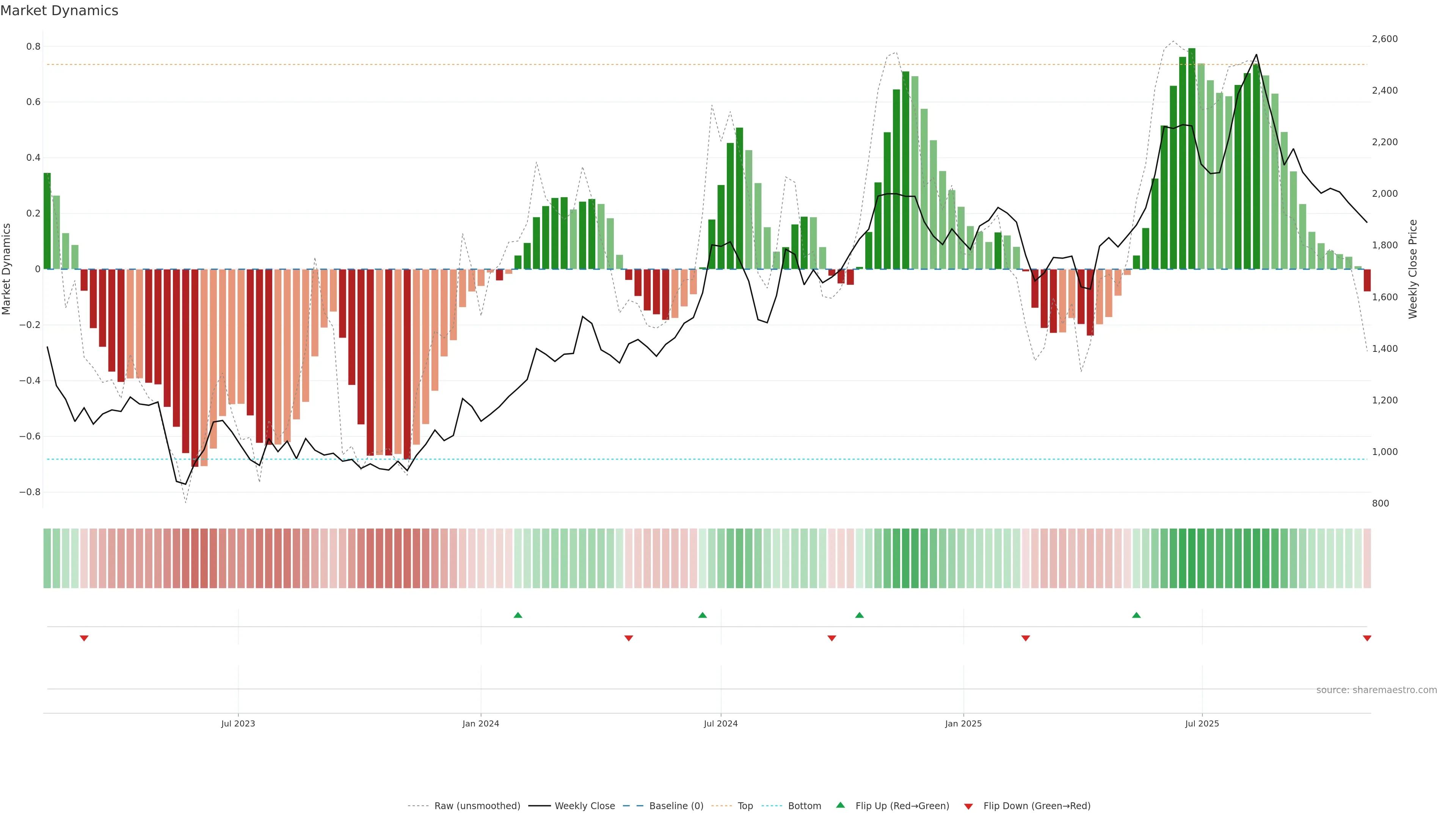Click the green flip-up marker before Jul 2025
The height and width of the screenshot is (819, 1456).
click(1136, 615)
